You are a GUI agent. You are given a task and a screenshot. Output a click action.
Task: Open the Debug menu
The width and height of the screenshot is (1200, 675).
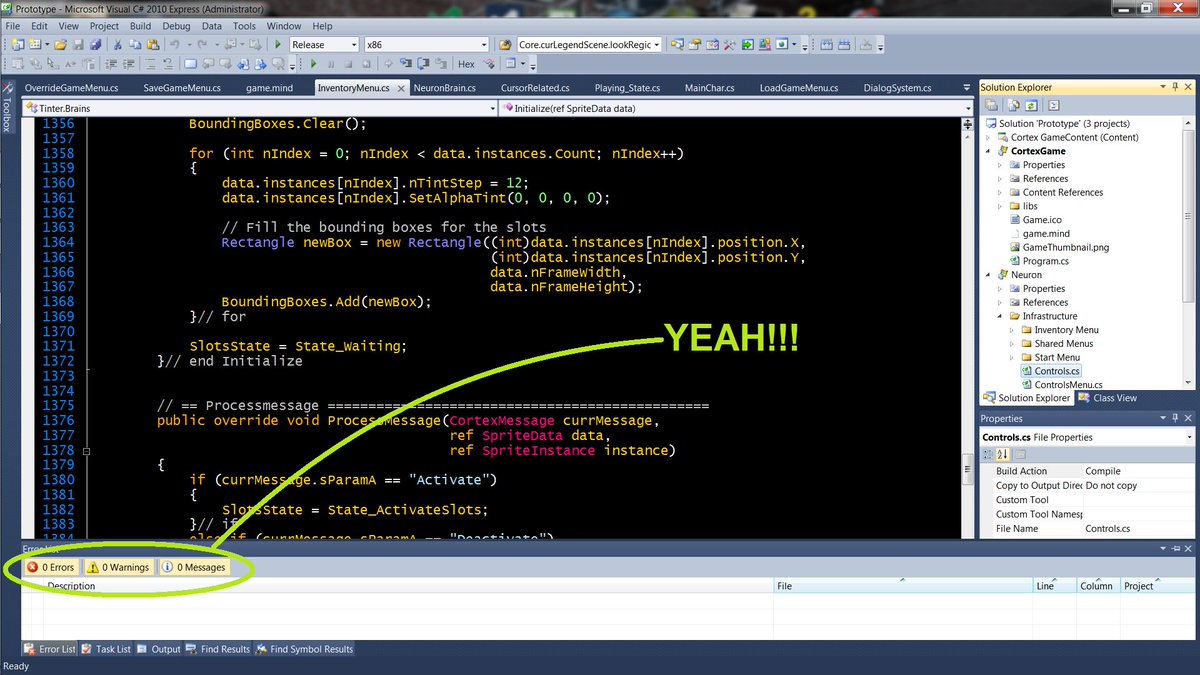(x=176, y=26)
